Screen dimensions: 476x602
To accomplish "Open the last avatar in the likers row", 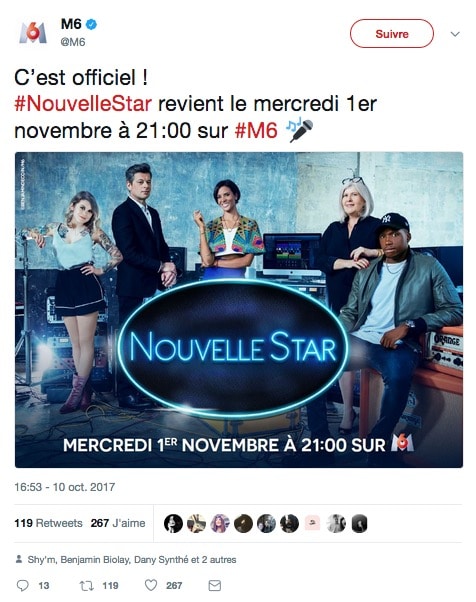I will pyautogui.click(x=359, y=524).
